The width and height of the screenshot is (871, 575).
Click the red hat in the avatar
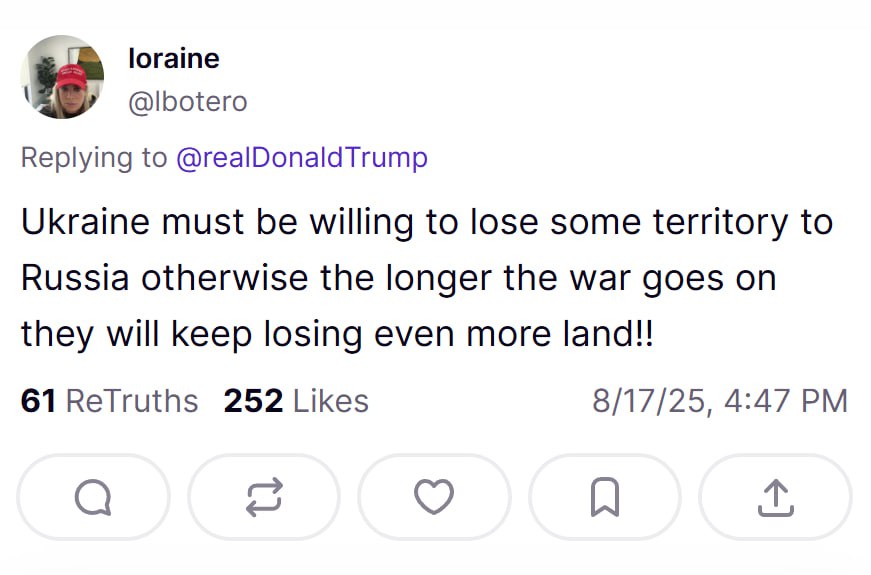point(70,75)
